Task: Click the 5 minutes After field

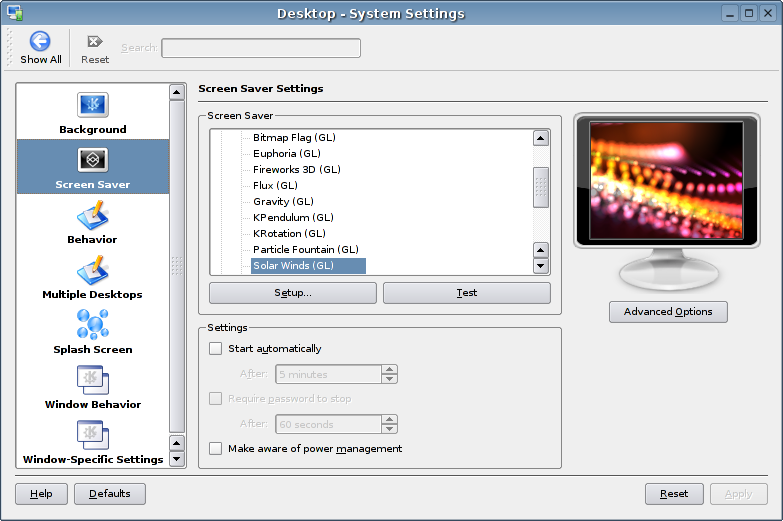Action: pos(328,374)
